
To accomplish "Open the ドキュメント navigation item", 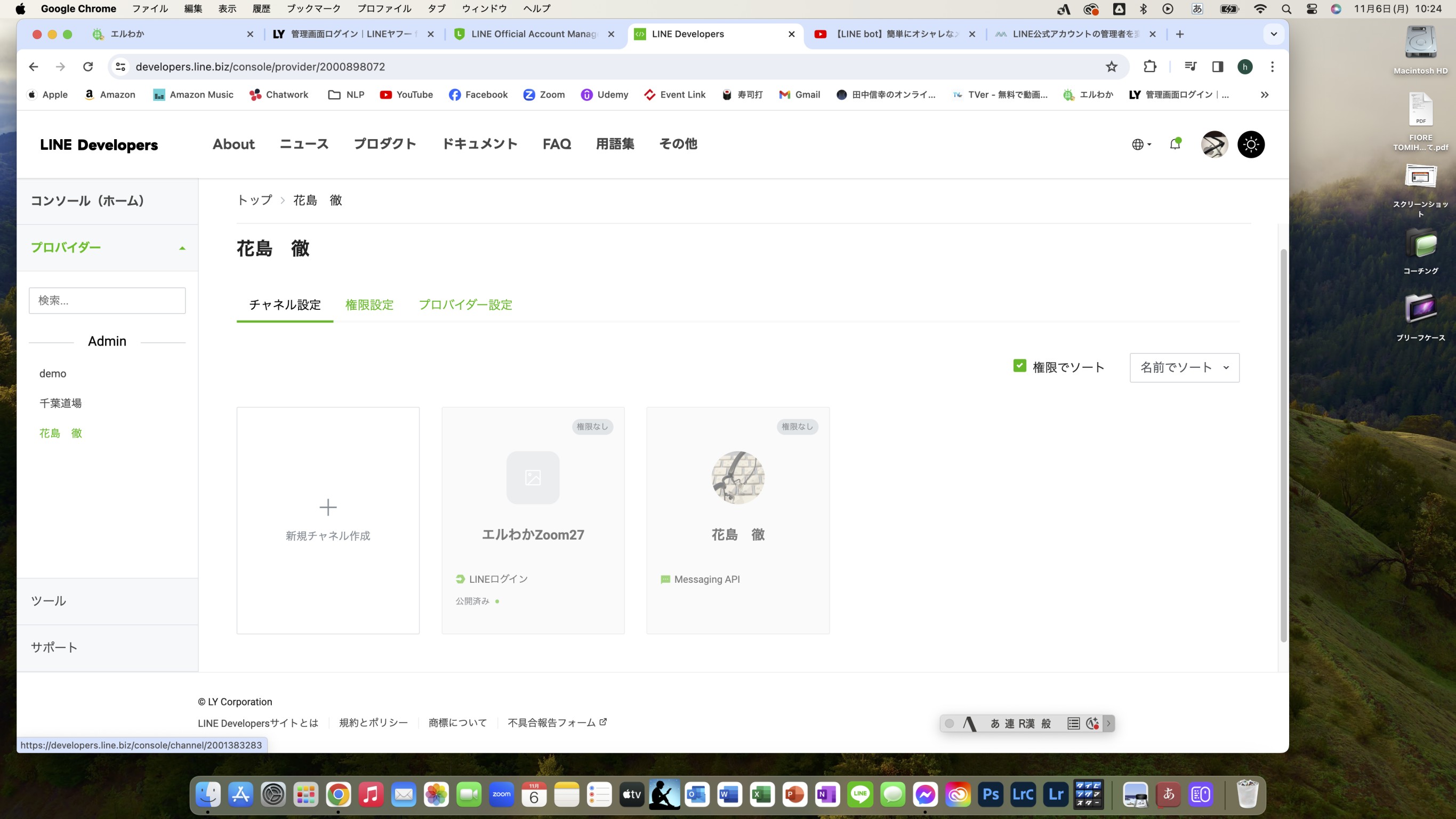I will 479,144.
